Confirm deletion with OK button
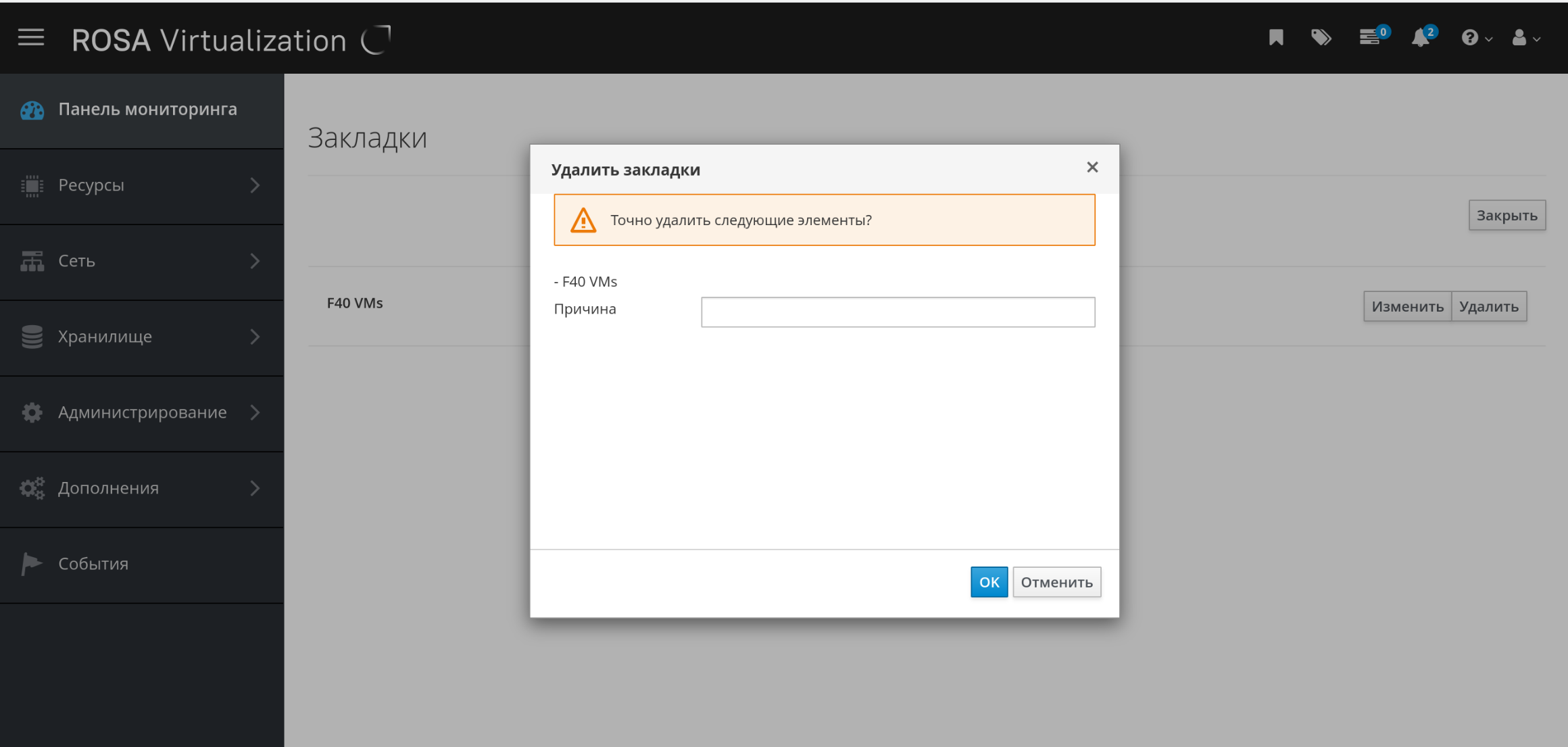Viewport: 1568px width, 747px height. pos(988,582)
